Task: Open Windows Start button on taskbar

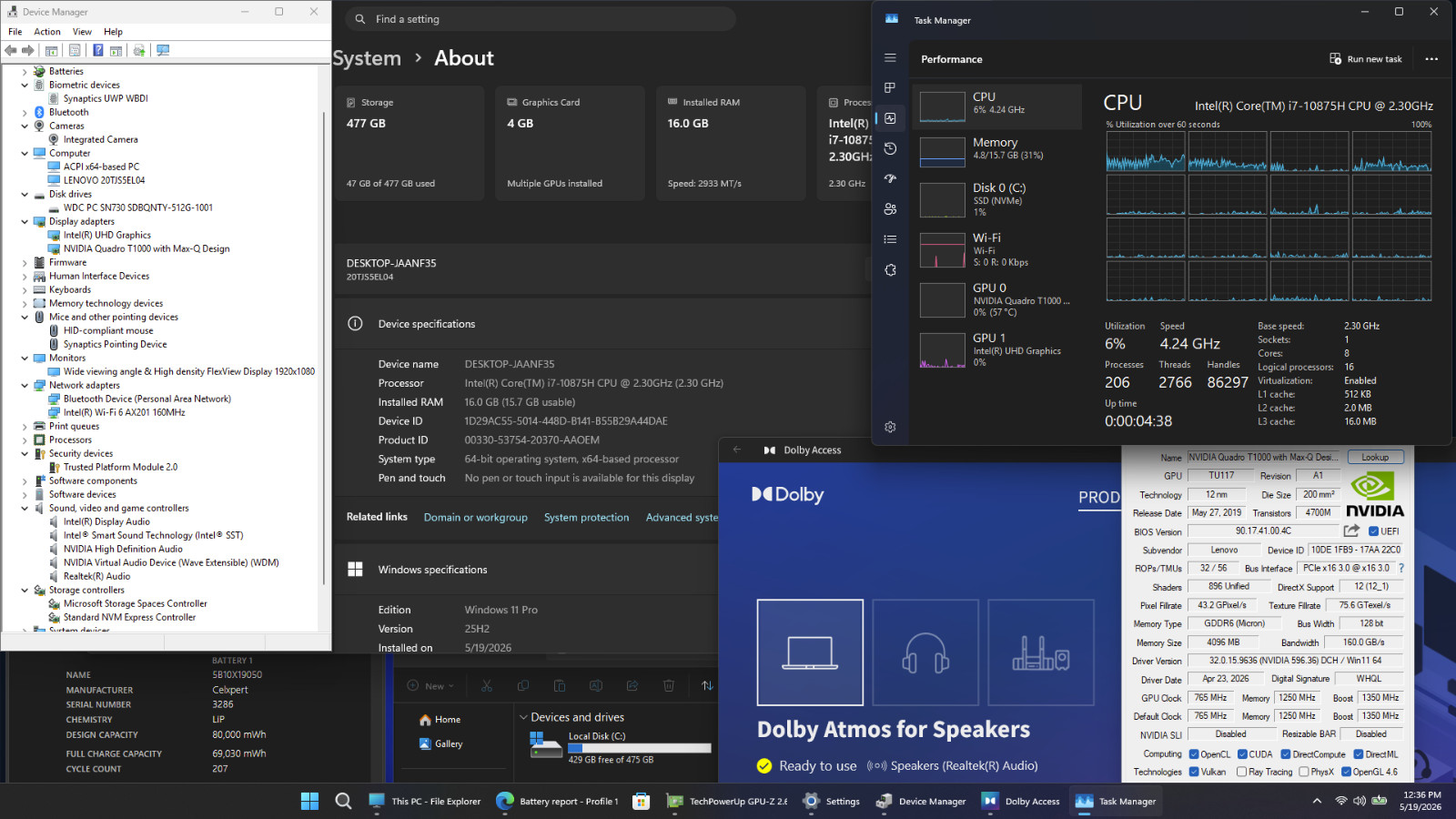Action: tap(309, 801)
